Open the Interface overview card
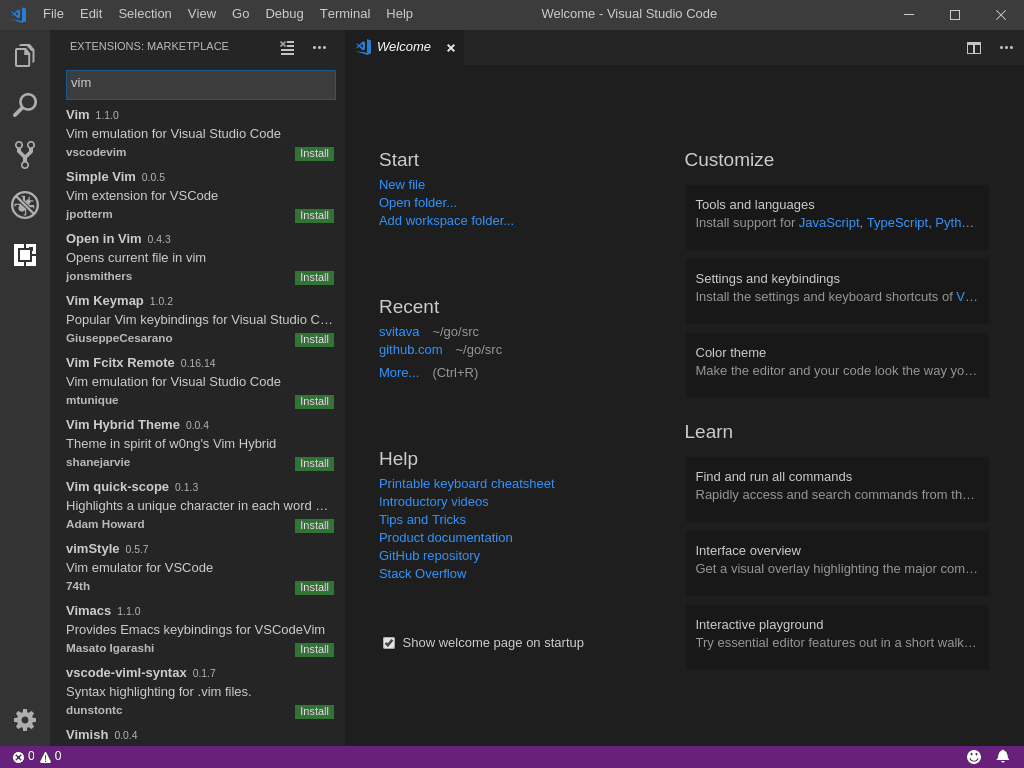 (837, 563)
